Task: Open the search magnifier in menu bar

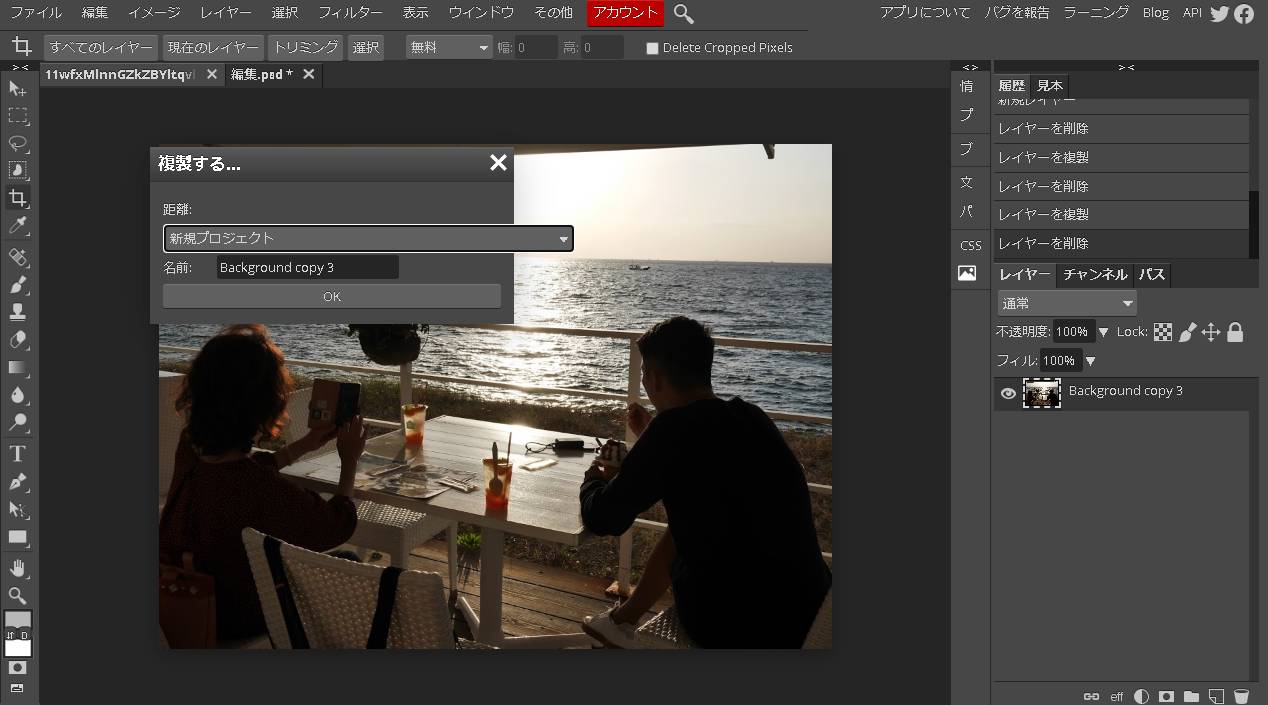Action: [x=684, y=13]
